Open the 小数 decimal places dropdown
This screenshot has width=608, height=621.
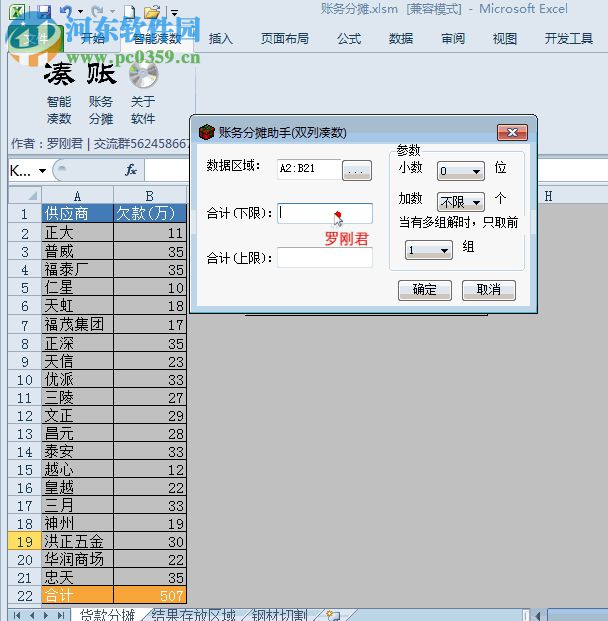(460, 171)
